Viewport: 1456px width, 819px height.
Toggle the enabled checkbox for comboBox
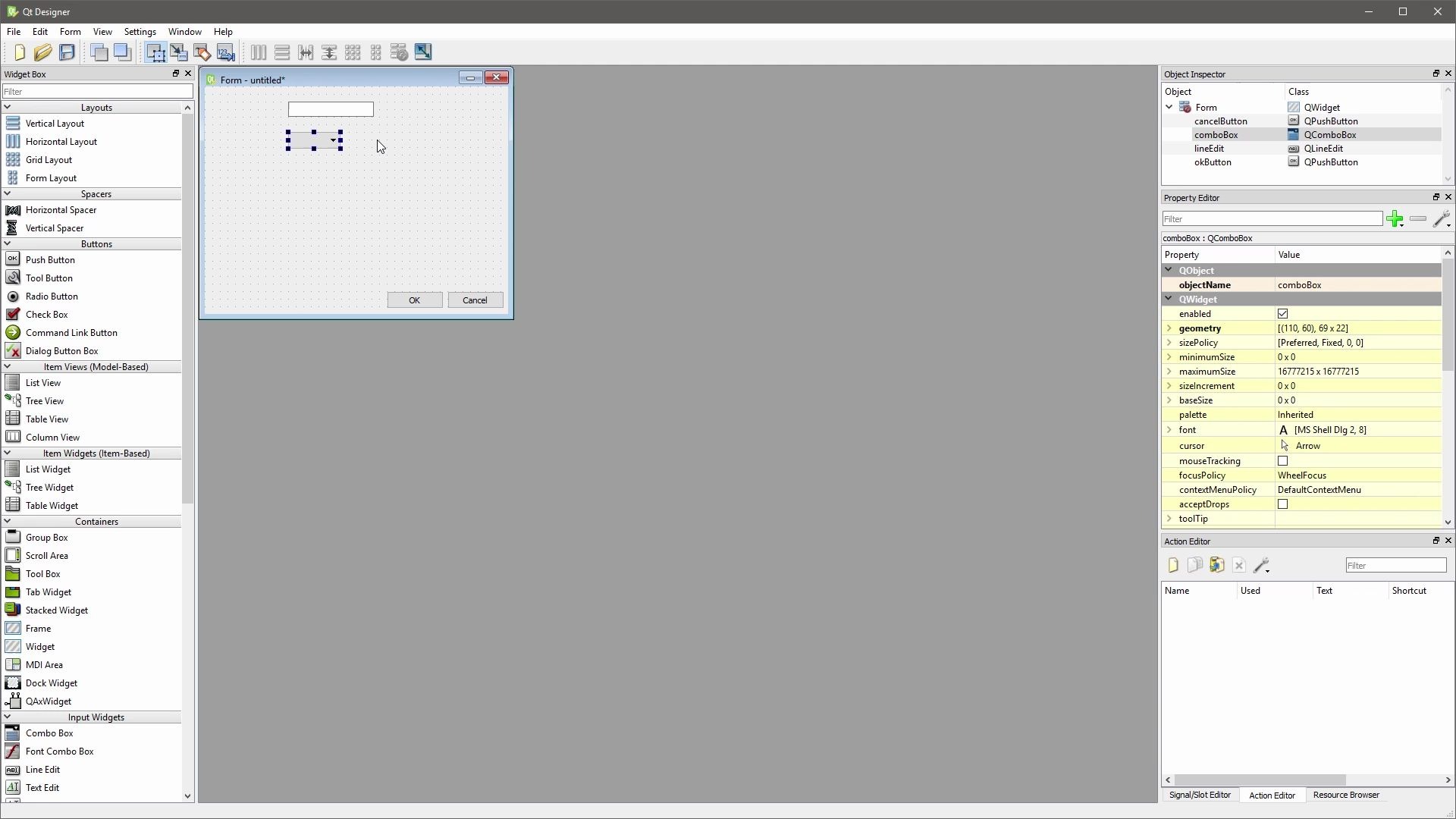click(x=1283, y=313)
